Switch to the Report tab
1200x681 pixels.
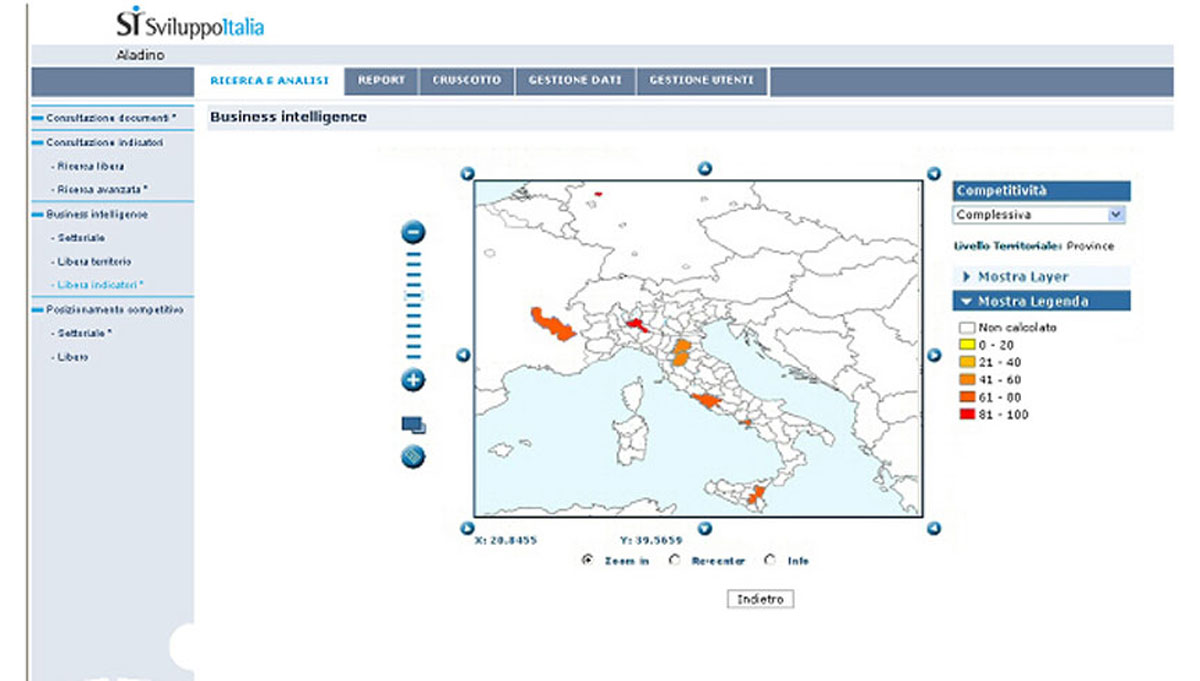click(x=381, y=81)
